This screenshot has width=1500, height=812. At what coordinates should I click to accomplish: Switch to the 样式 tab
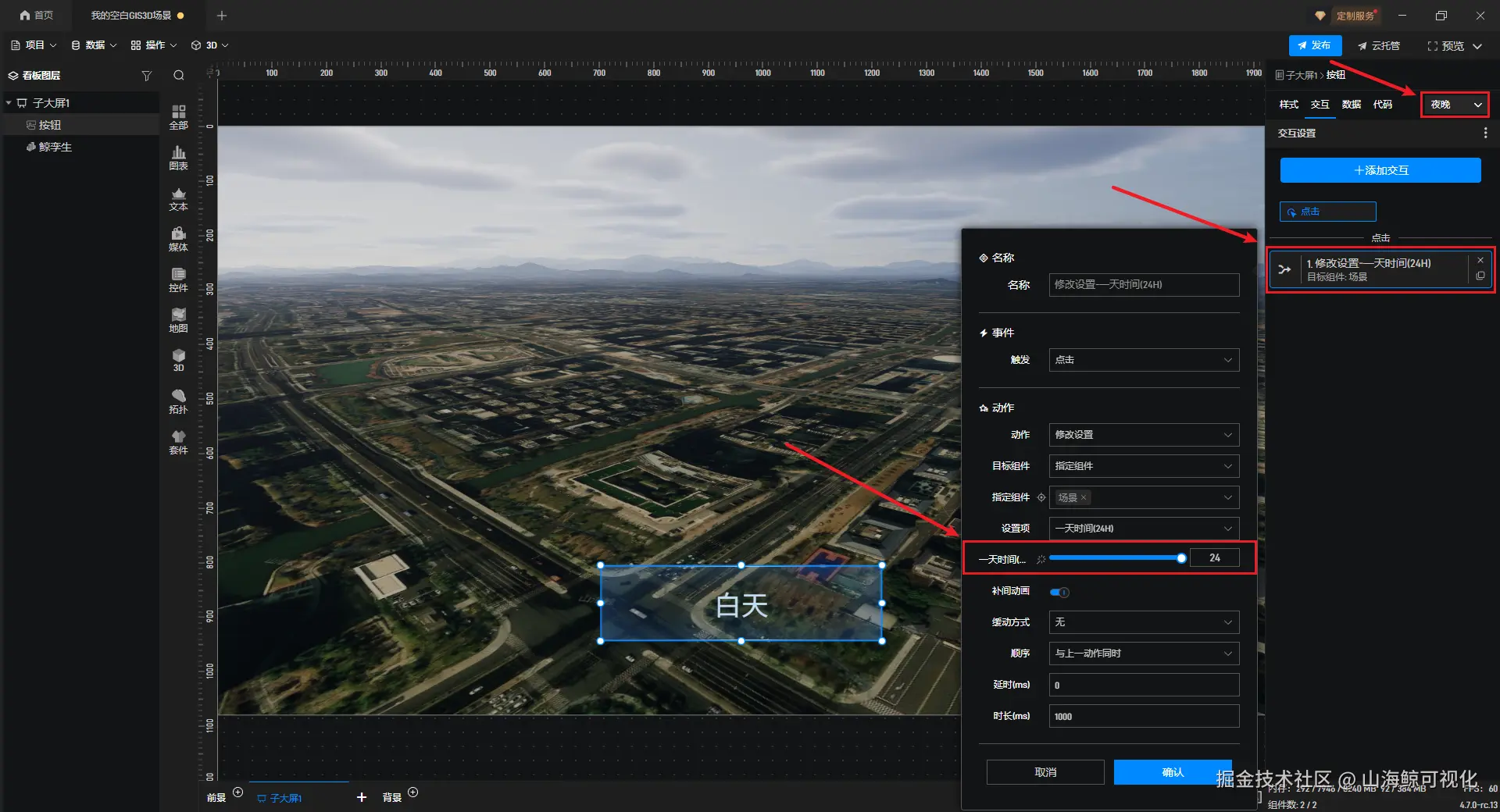(1289, 105)
